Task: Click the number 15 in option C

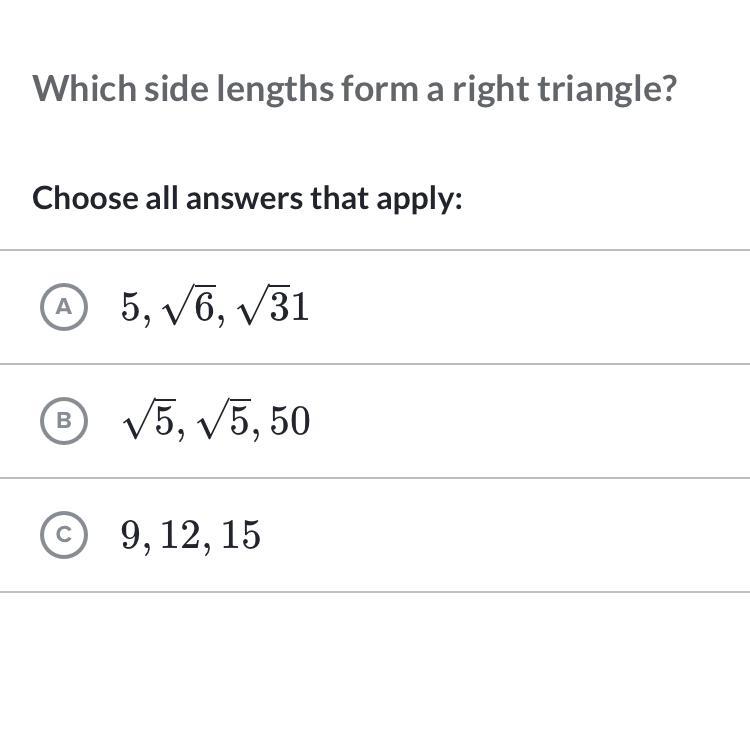Action: click(x=241, y=535)
